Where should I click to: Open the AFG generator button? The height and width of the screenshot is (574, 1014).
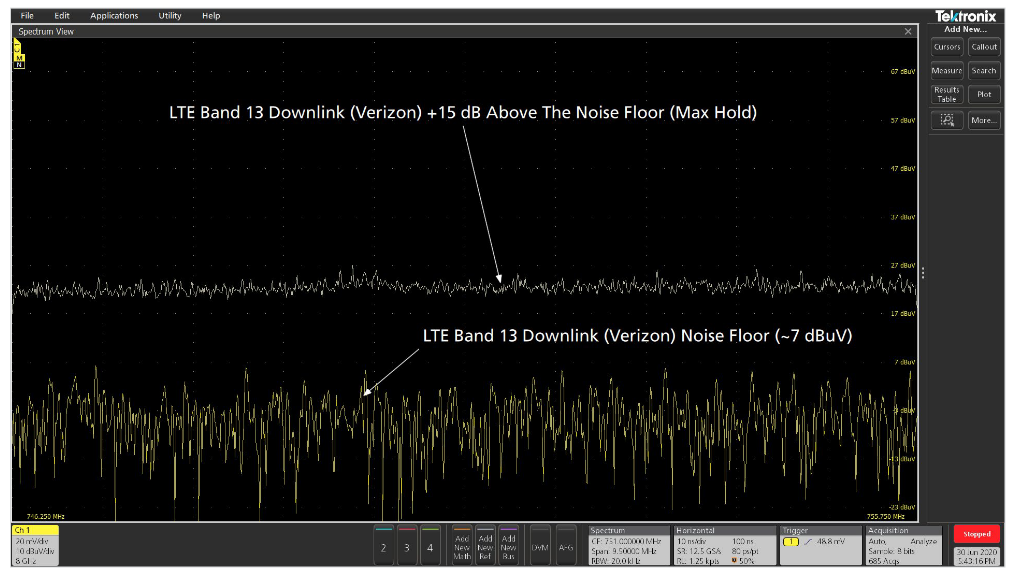point(566,546)
